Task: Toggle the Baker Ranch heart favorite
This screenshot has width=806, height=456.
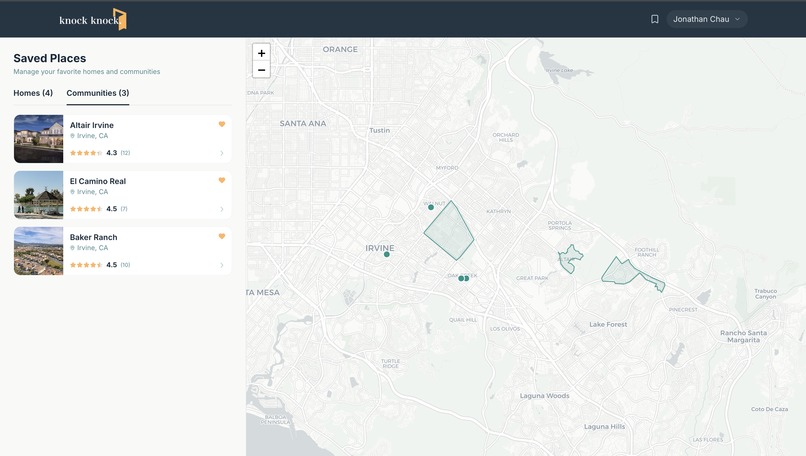Action: coord(222,236)
